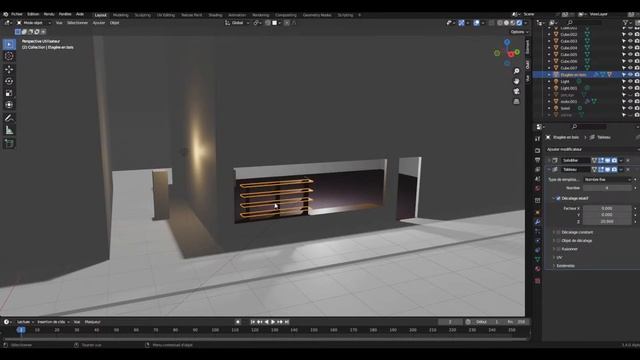Enable the Décalage constant checkbox
Image resolution: width=640 pixels, height=360 pixels.
tap(558, 232)
